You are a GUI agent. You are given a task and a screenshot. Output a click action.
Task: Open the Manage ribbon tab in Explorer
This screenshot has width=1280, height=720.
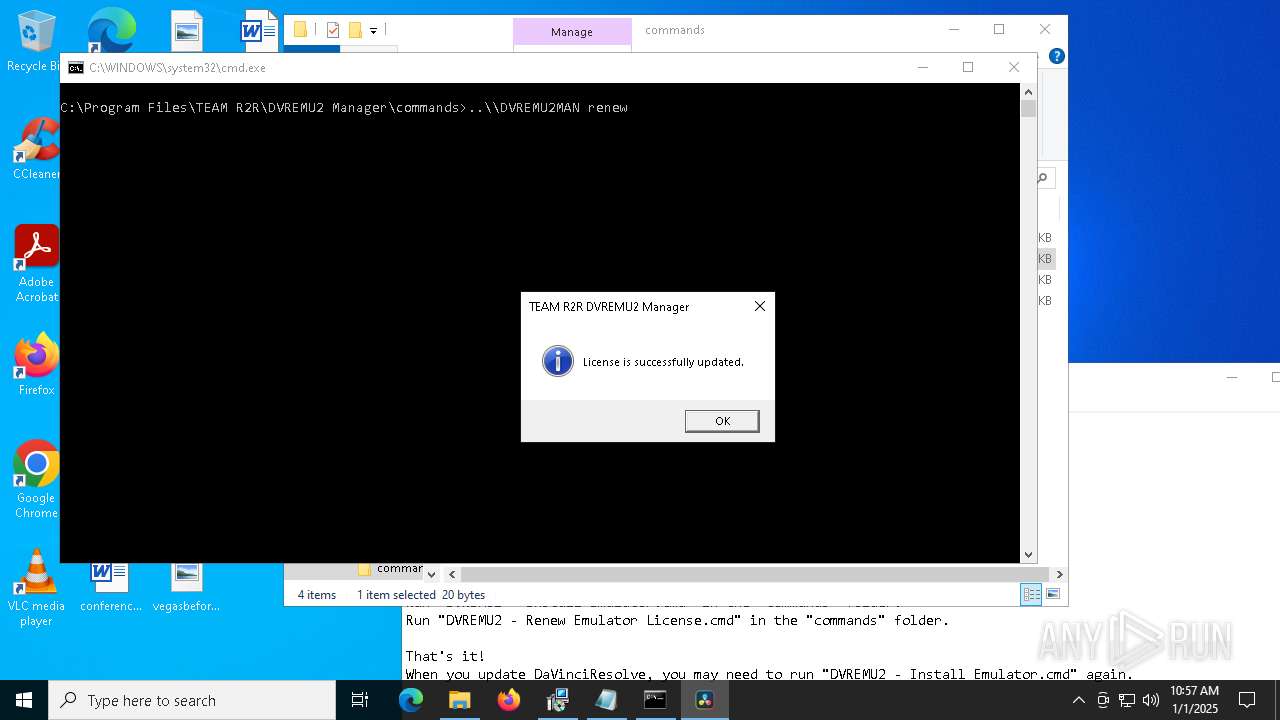pos(572,32)
